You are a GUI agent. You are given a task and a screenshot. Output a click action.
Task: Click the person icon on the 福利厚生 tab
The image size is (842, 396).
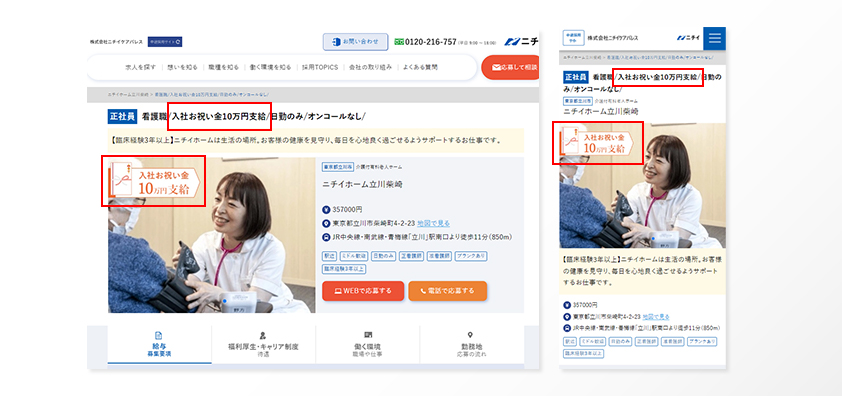pyautogui.click(x=263, y=335)
